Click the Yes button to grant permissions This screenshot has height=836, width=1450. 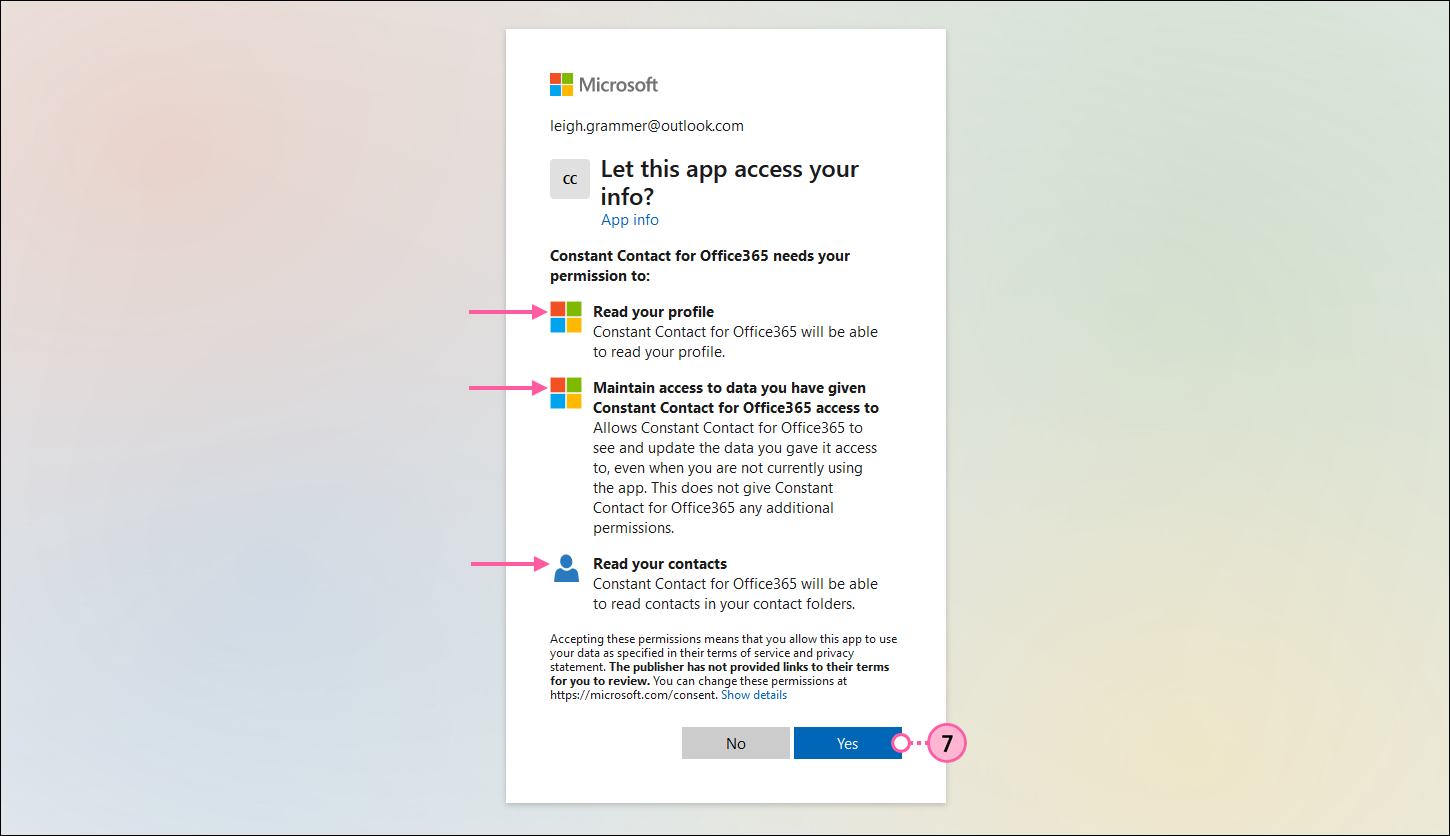tap(847, 743)
